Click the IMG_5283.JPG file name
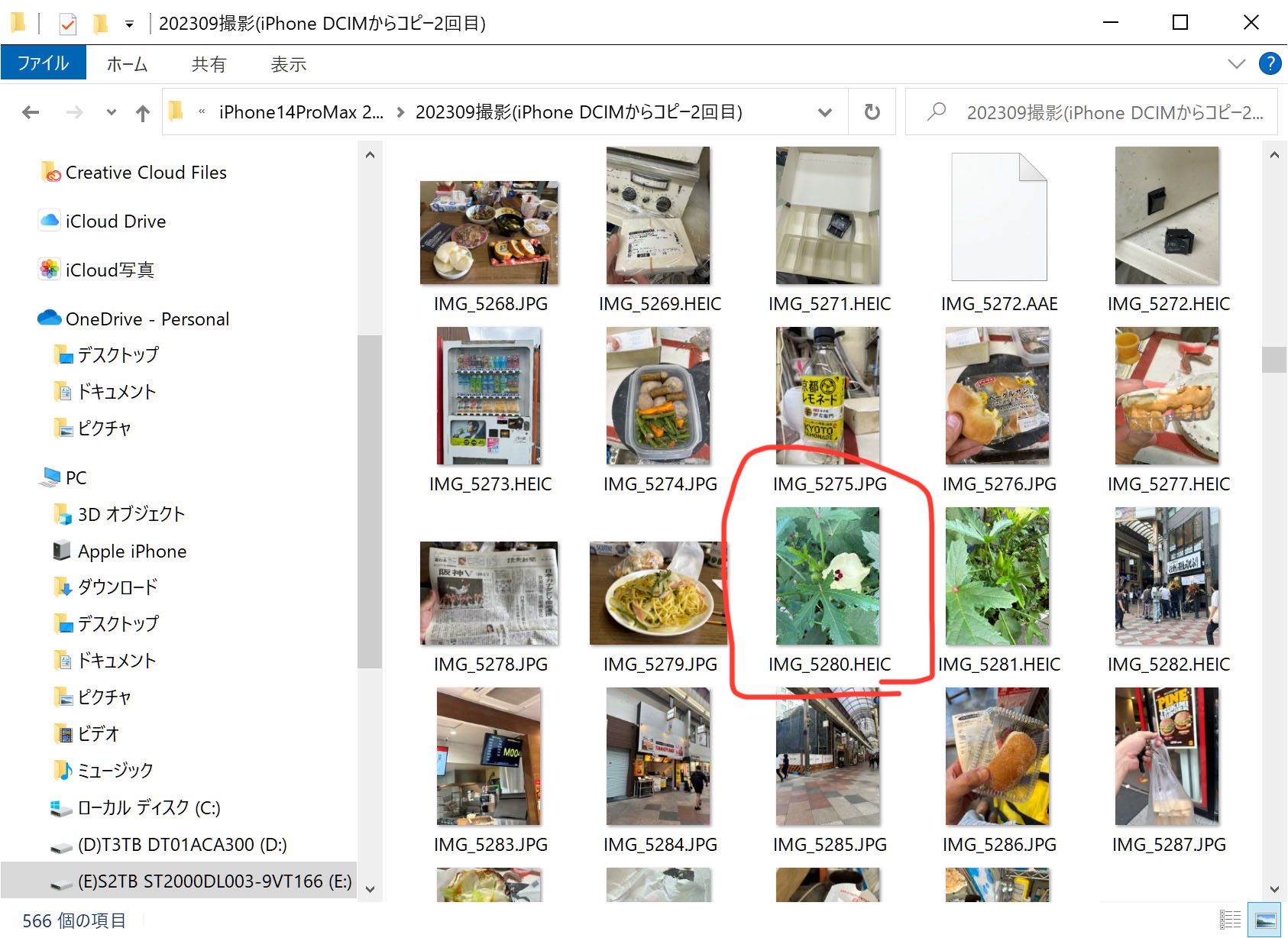The image size is (1288, 938). (x=490, y=845)
